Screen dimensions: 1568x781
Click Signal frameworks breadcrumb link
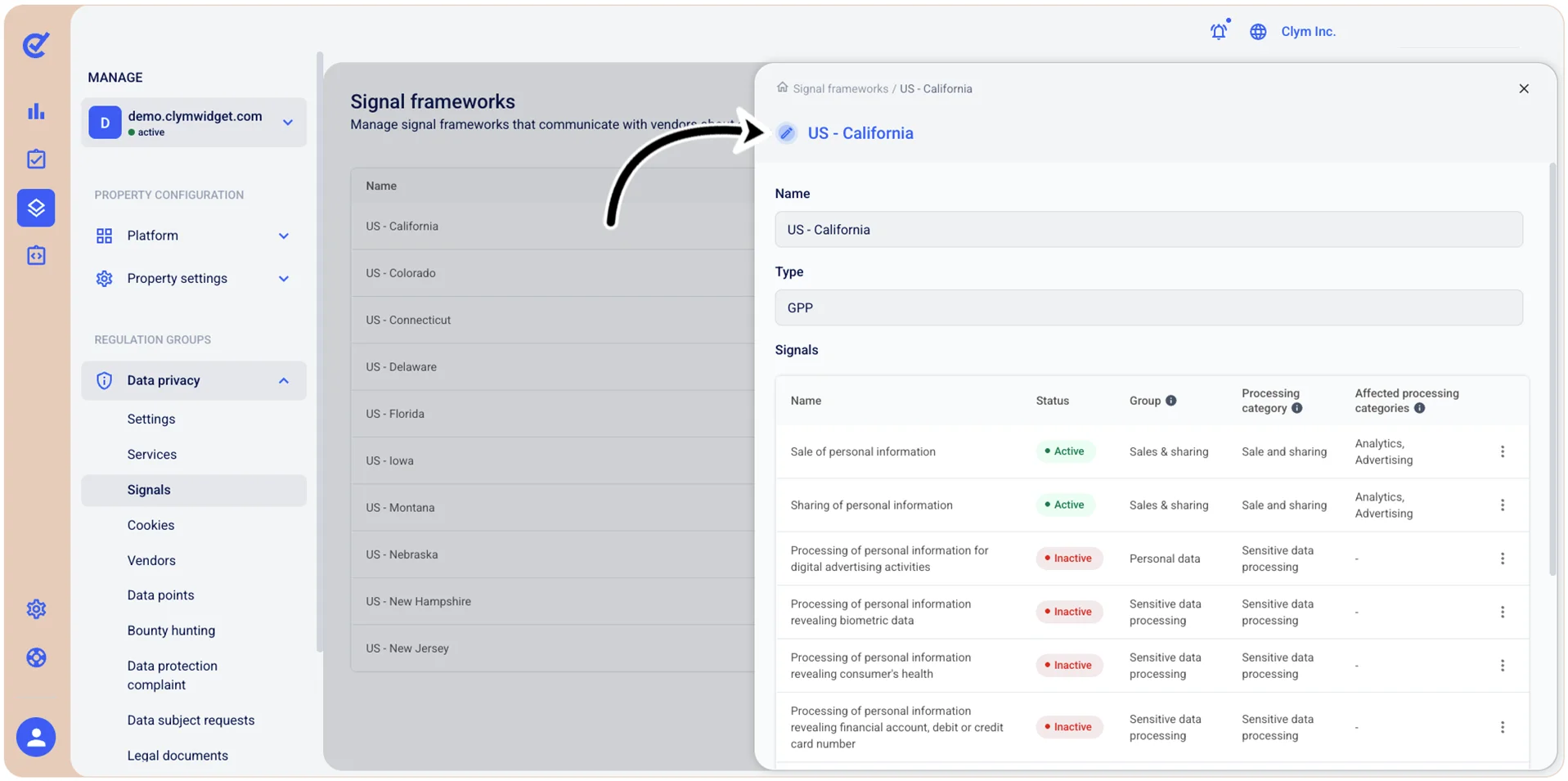tap(840, 88)
